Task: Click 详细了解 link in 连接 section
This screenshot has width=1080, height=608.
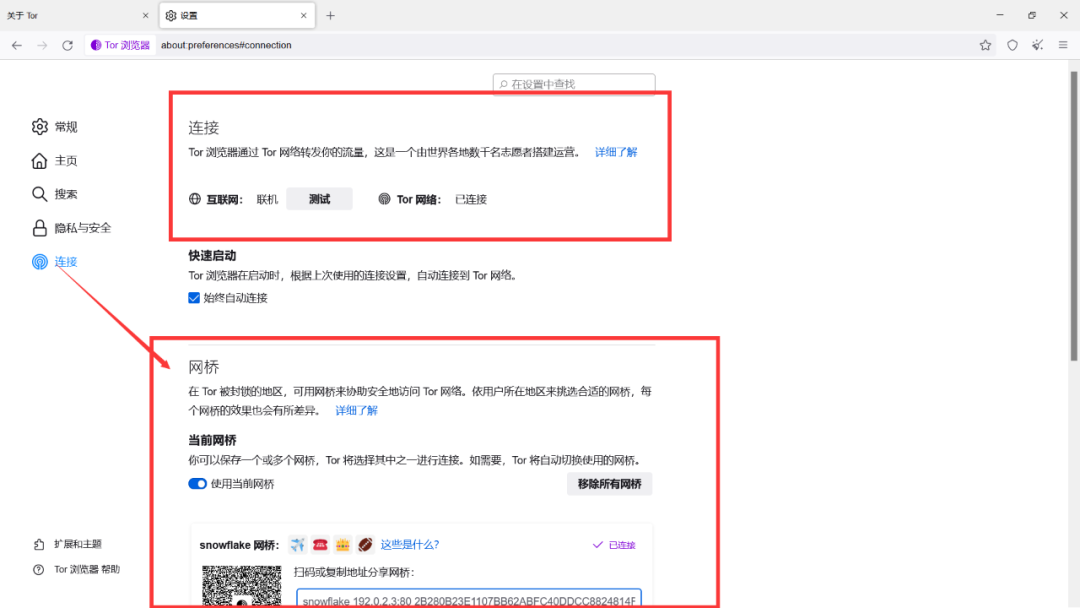Action: [616, 152]
